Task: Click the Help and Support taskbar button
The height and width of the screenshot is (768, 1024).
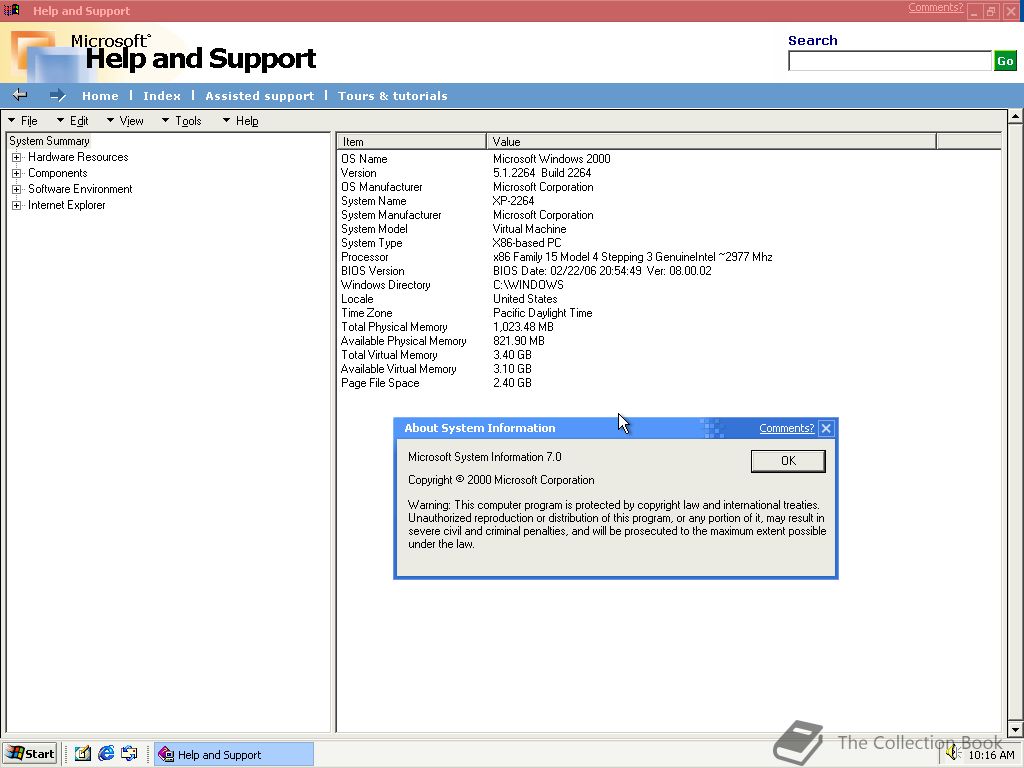Action: click(x=234, y=754)
